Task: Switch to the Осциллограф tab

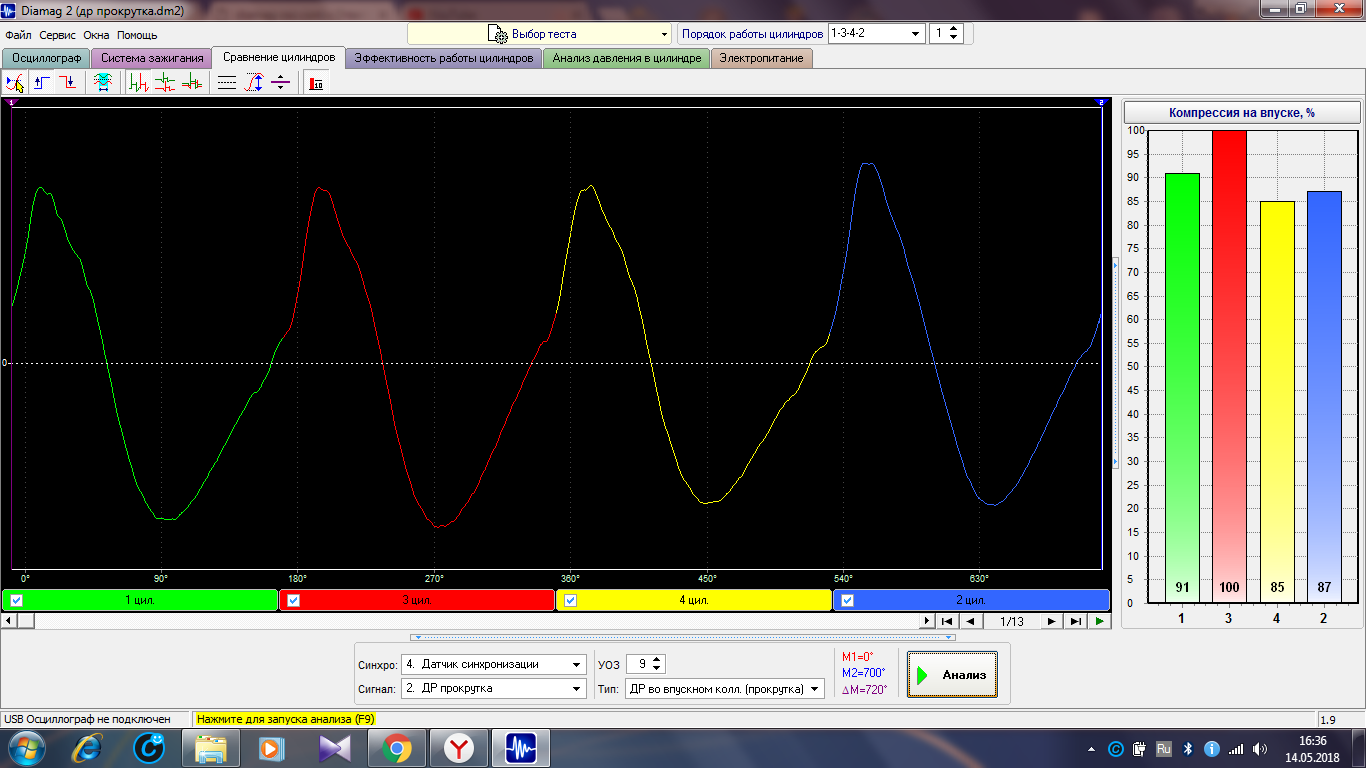Action: pos(46,58)
